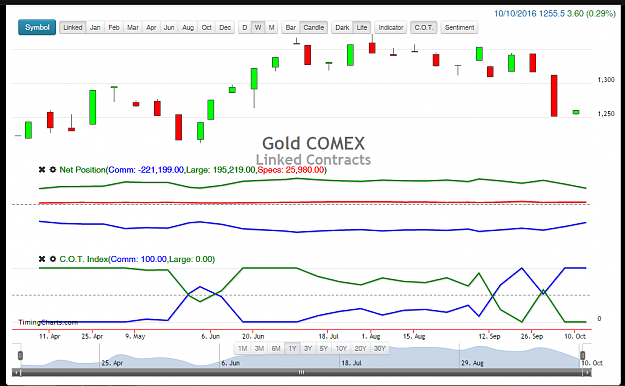Click the Gold COMEX chart title
The width and height of the screenshot is (625, 386).
coord(313,144)
